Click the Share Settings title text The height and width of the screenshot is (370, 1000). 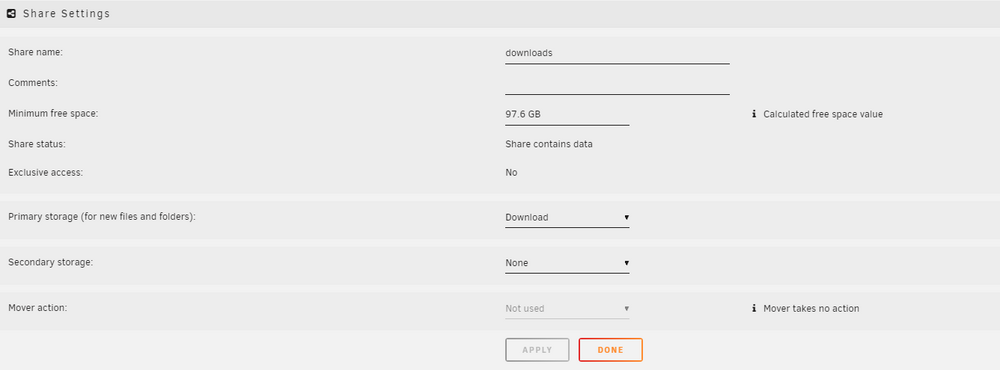point(66,13)
